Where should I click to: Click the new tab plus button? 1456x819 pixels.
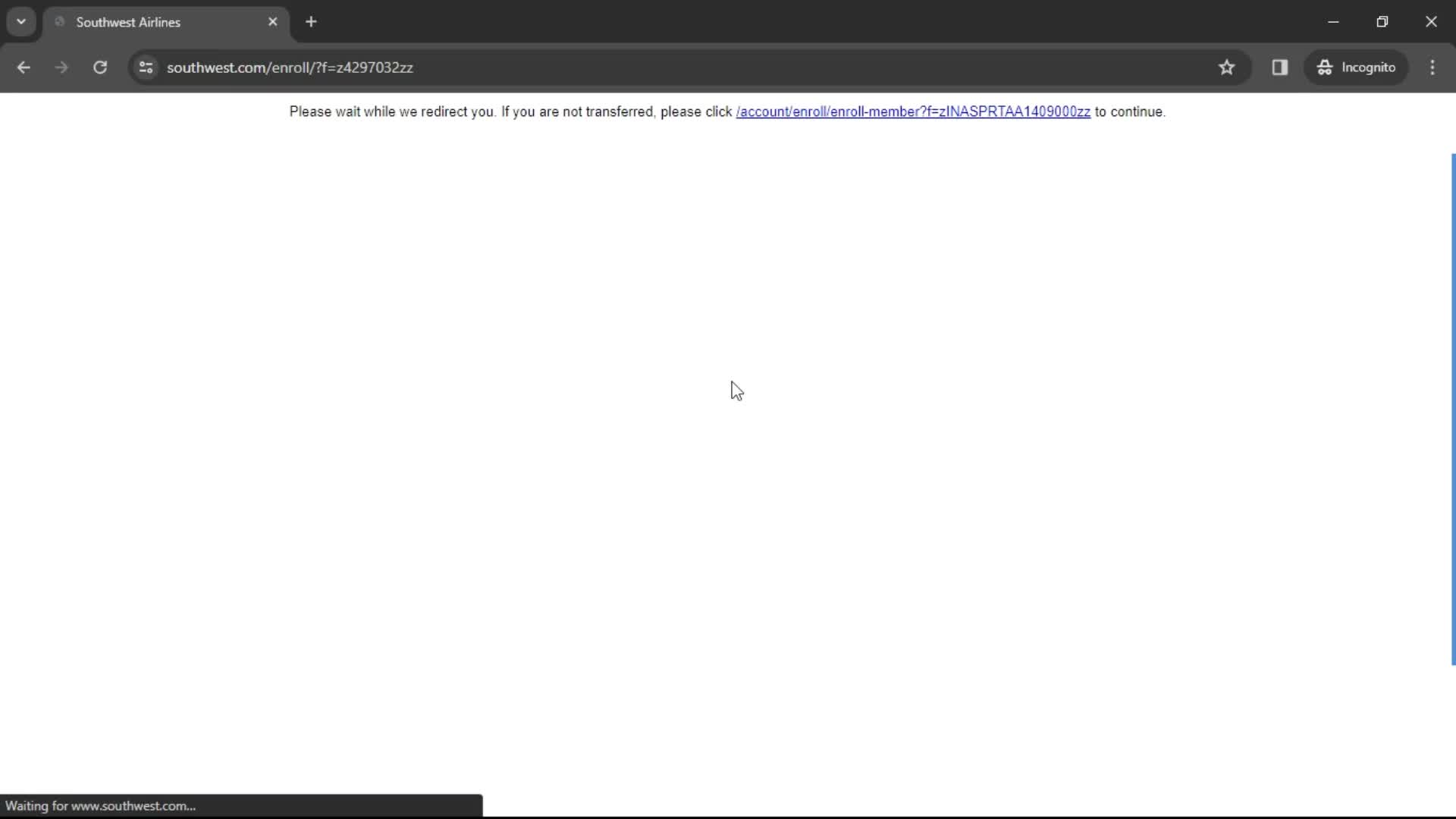(x=312, y=21)
